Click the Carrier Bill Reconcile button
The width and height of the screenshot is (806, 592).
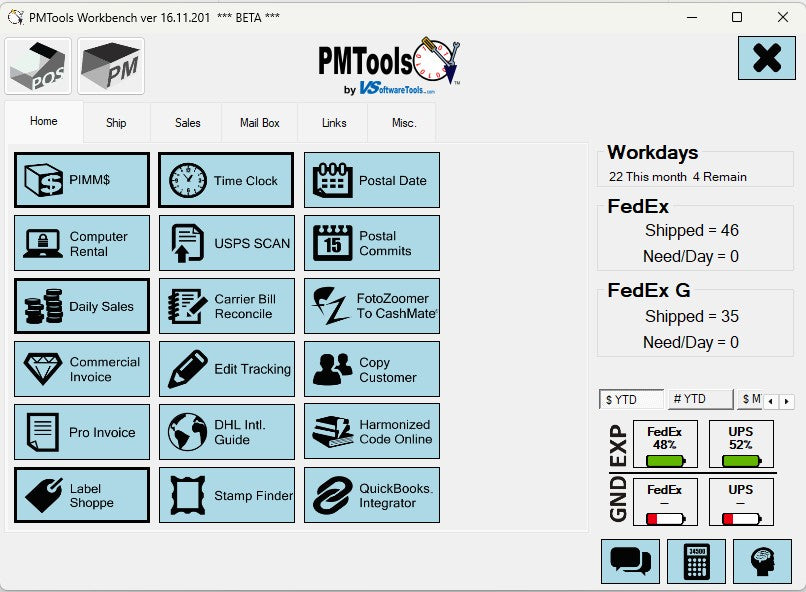pyautogui.click(x=227, y=306)
